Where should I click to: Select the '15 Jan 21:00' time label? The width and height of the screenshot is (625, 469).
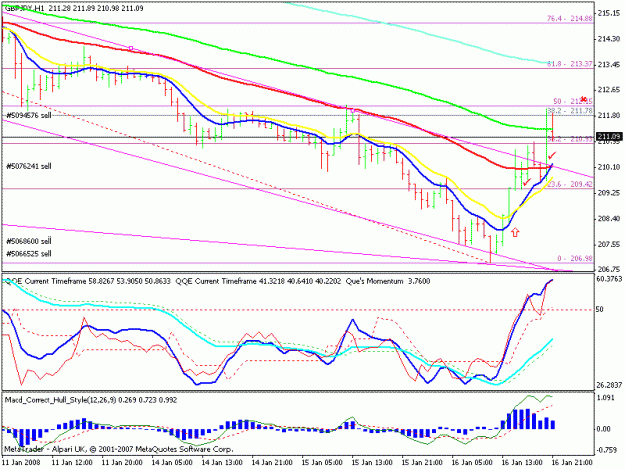422,462
